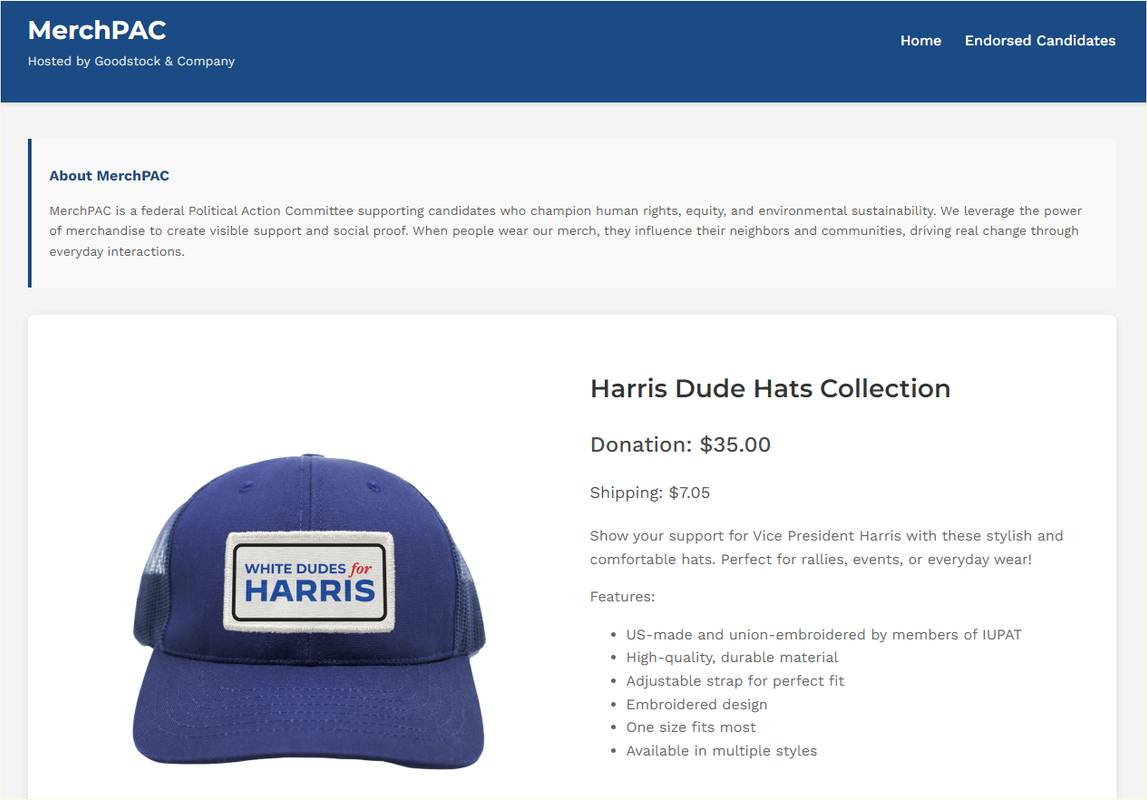The height and width of the screenshot is (800, 1147).
Task: Select the Donation $35.00 price text
Action: pyautogui.click(x=680, y=445)
